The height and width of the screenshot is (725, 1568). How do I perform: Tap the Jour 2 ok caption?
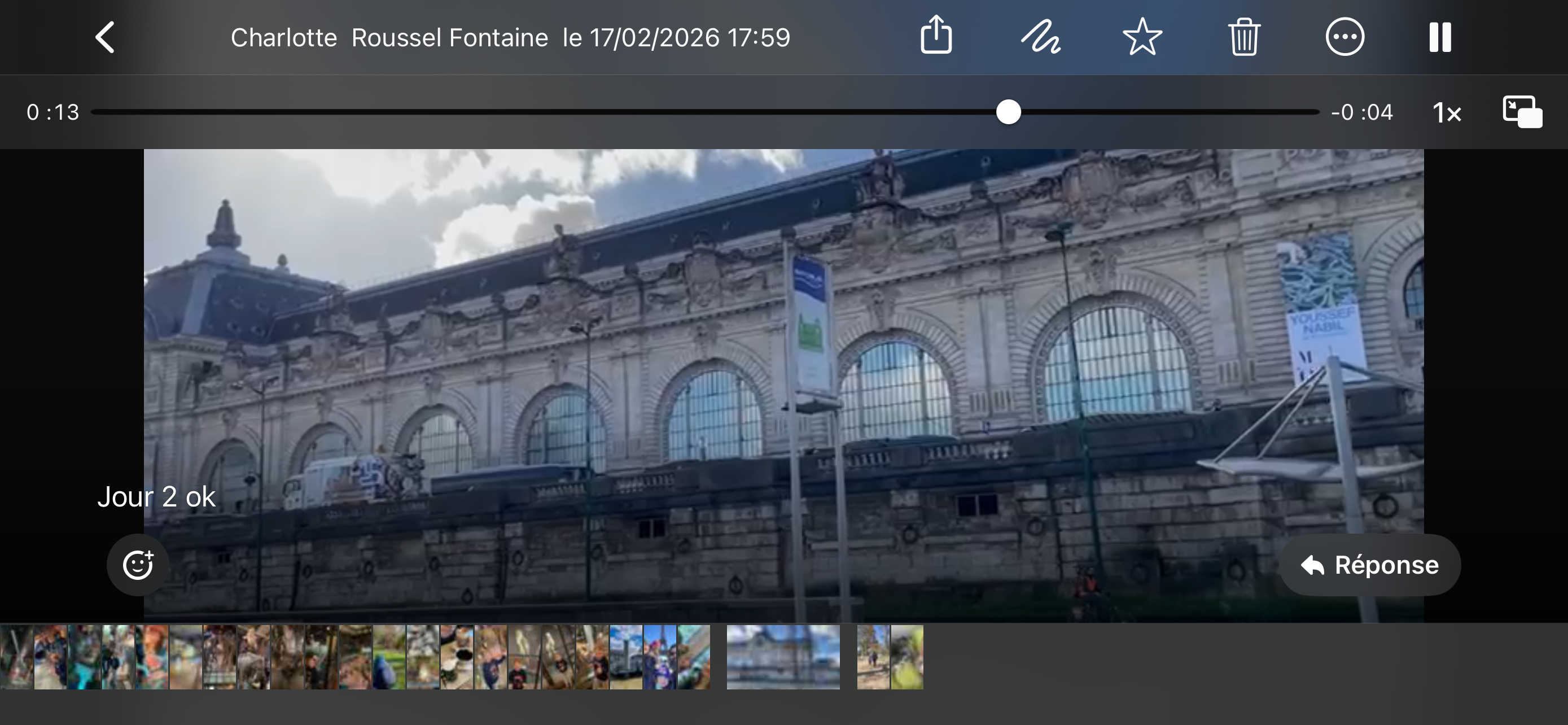156,497
